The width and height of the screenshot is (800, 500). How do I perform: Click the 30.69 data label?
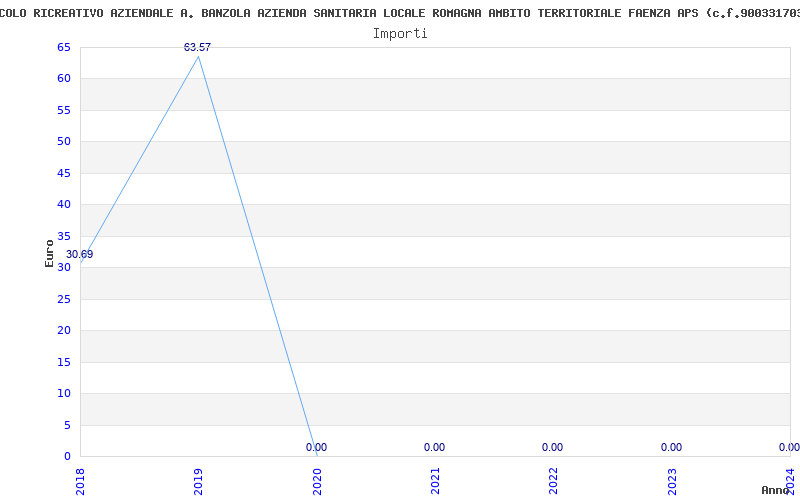[x=80, y=255]
